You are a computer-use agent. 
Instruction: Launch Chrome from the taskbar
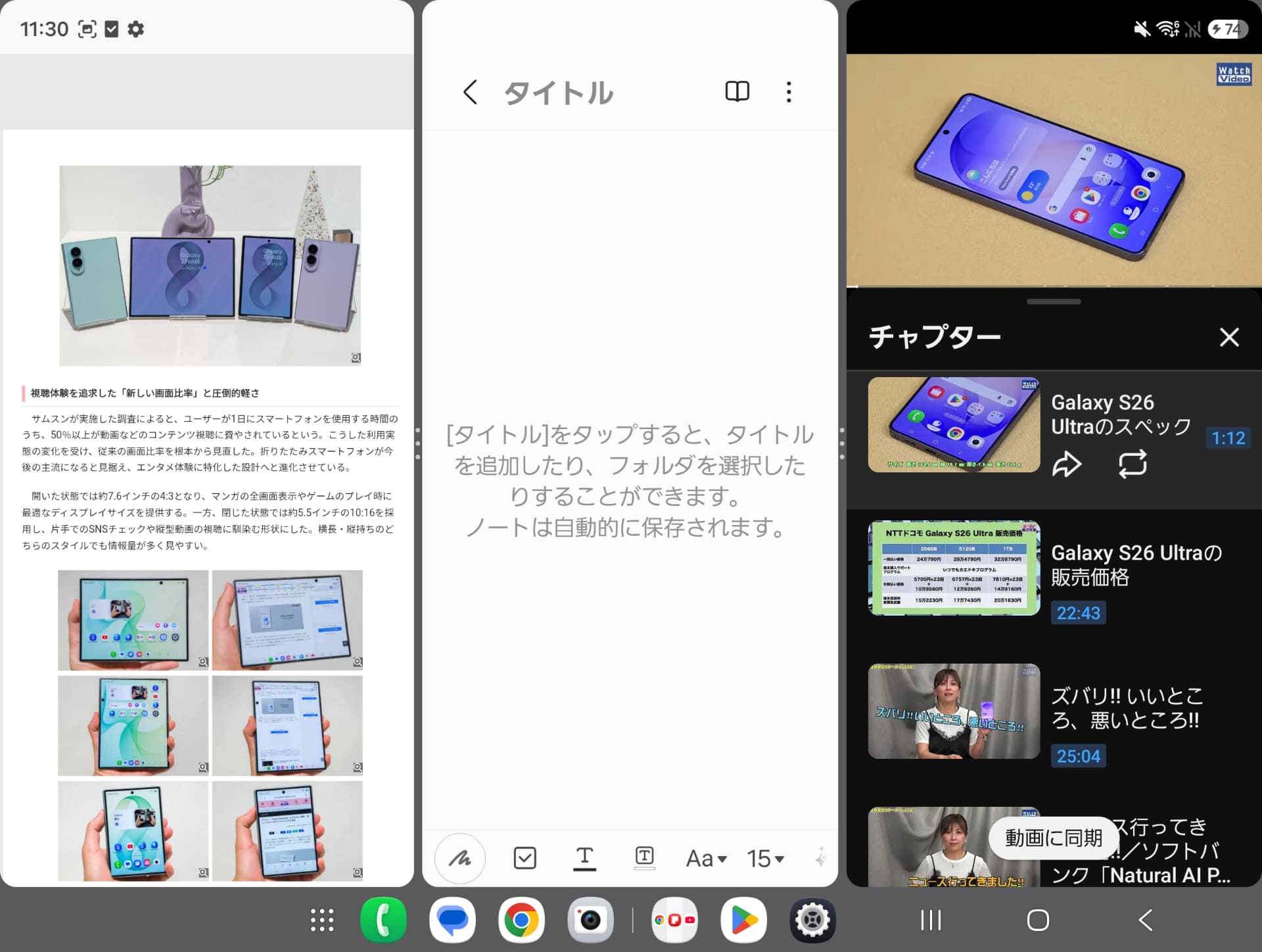[521, 920]
